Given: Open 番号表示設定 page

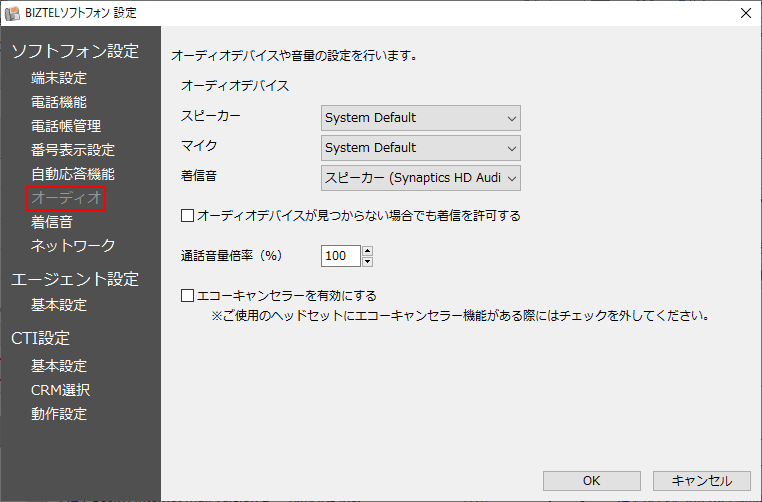Looking at the screenshot, I should pyautogui.click(x=72, y=150).
